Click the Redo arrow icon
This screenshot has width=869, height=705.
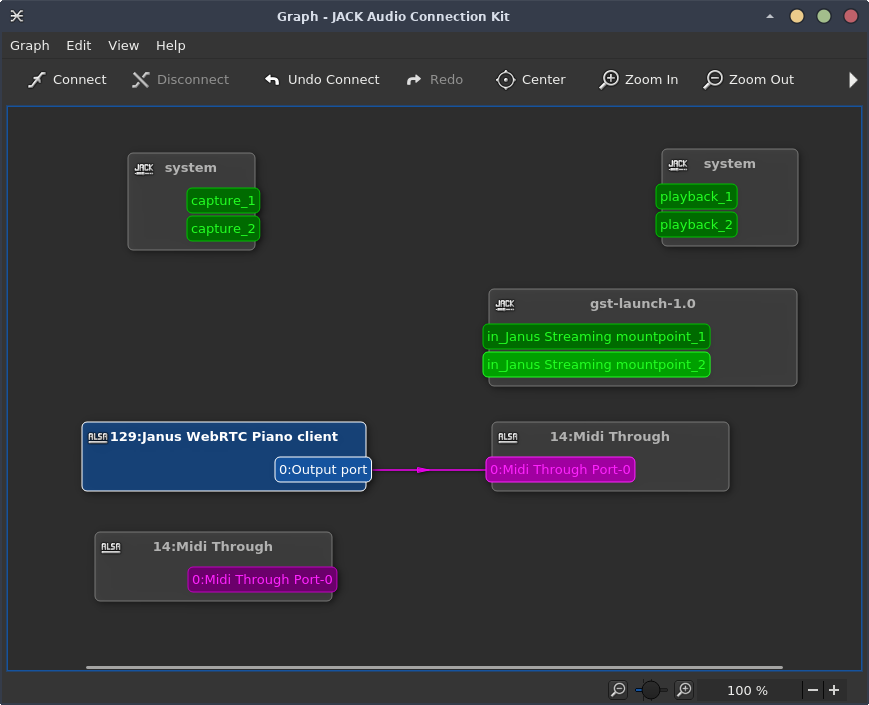(414, 80)
